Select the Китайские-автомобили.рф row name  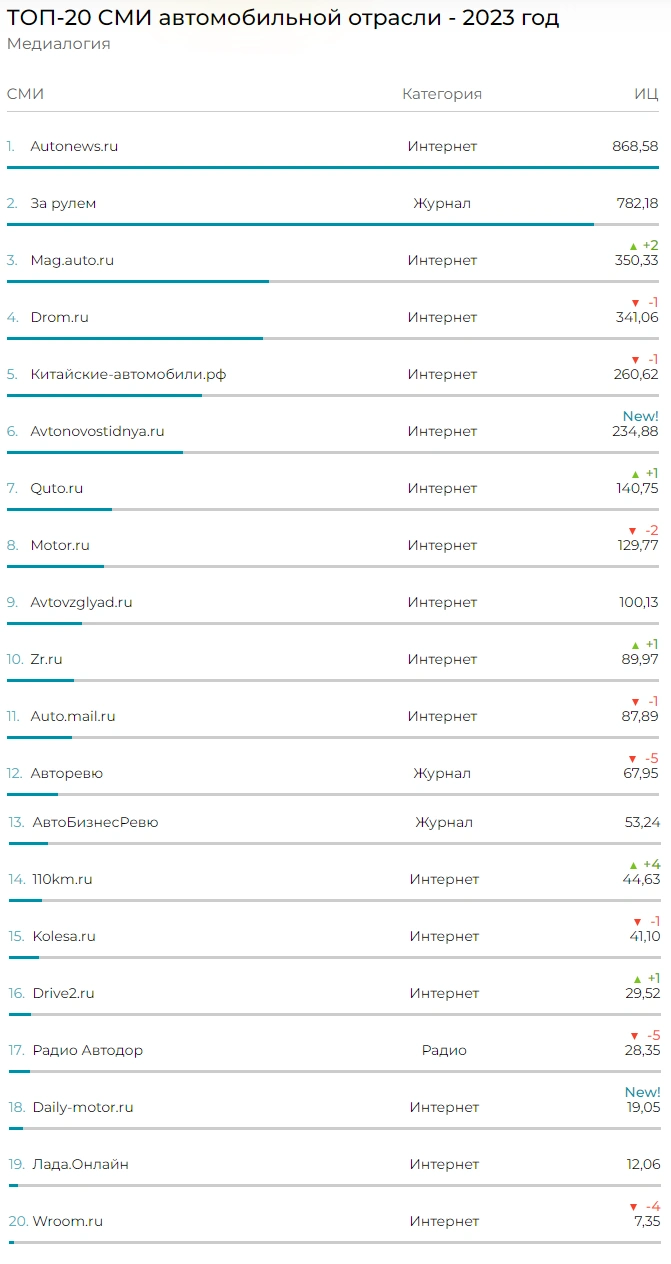point(128,374)
